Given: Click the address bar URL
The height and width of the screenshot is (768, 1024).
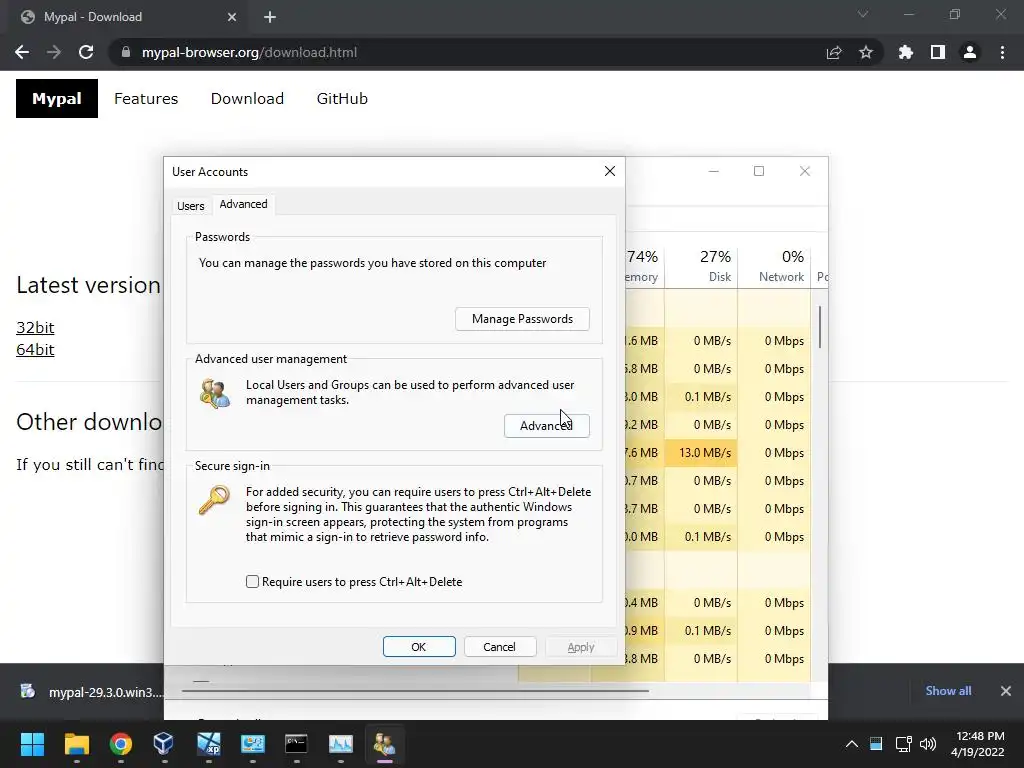Looking at the screenshot, I should point(249,52).
